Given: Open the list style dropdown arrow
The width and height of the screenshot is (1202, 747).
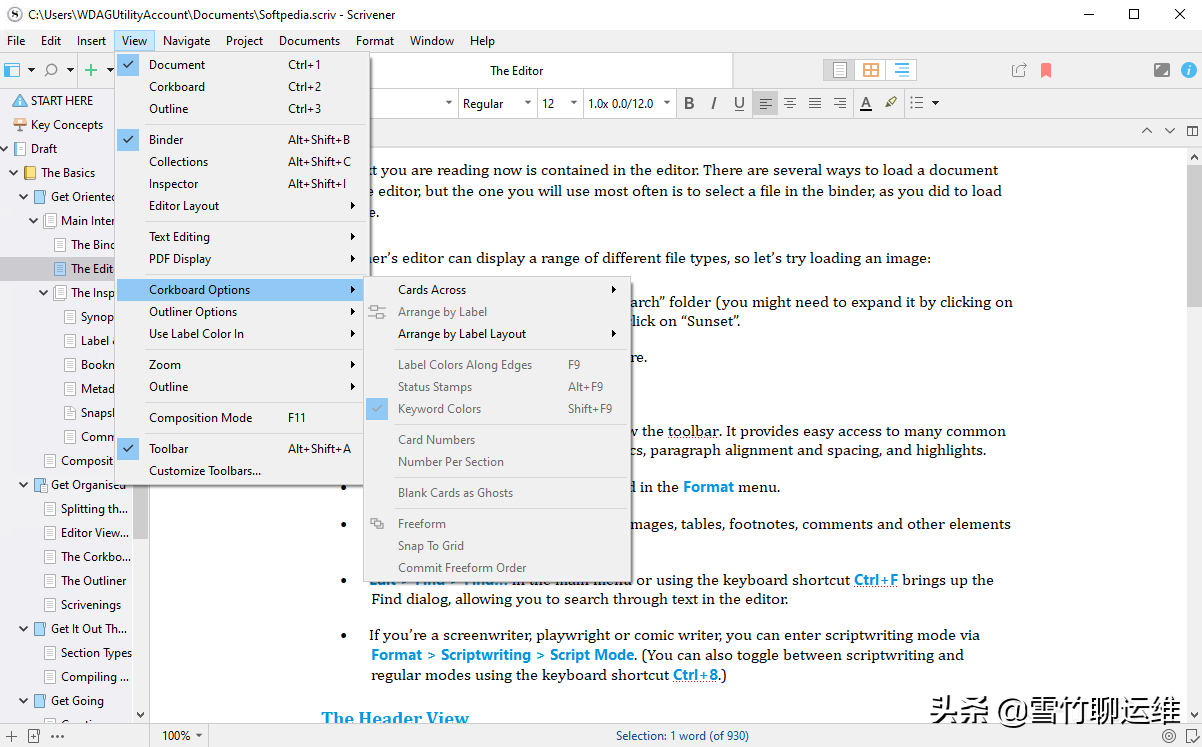Looking at the screenshot, I should (934, 103).
